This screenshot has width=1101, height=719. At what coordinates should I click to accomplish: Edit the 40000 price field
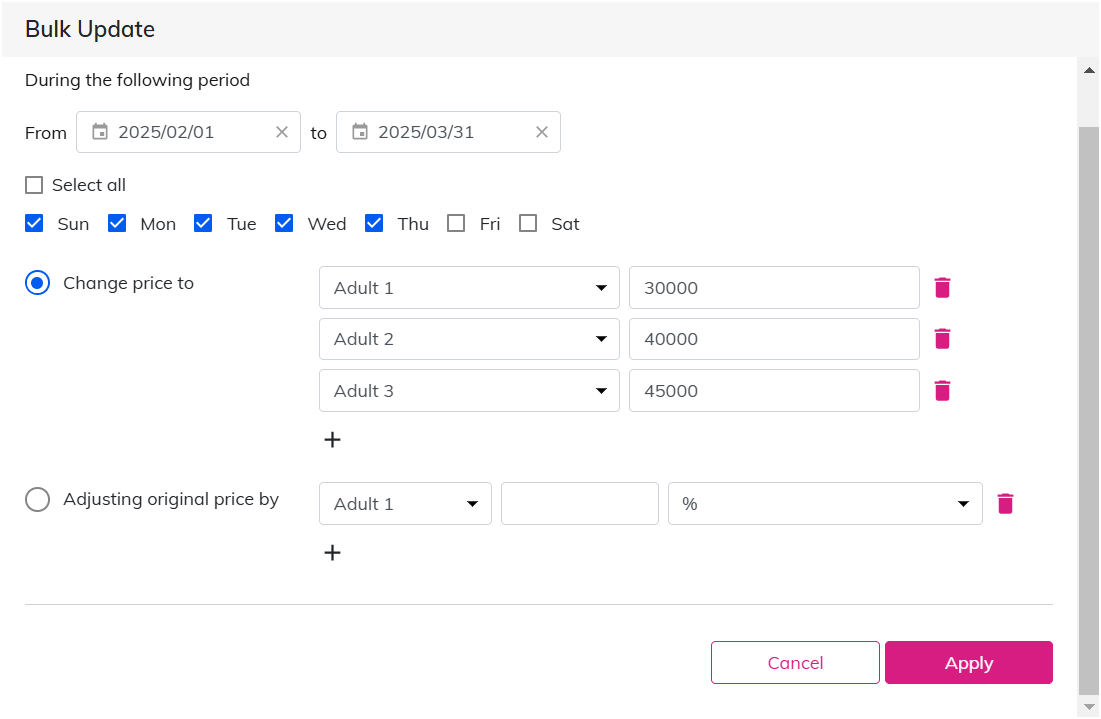pyautogui.click(x=774, y=339)
